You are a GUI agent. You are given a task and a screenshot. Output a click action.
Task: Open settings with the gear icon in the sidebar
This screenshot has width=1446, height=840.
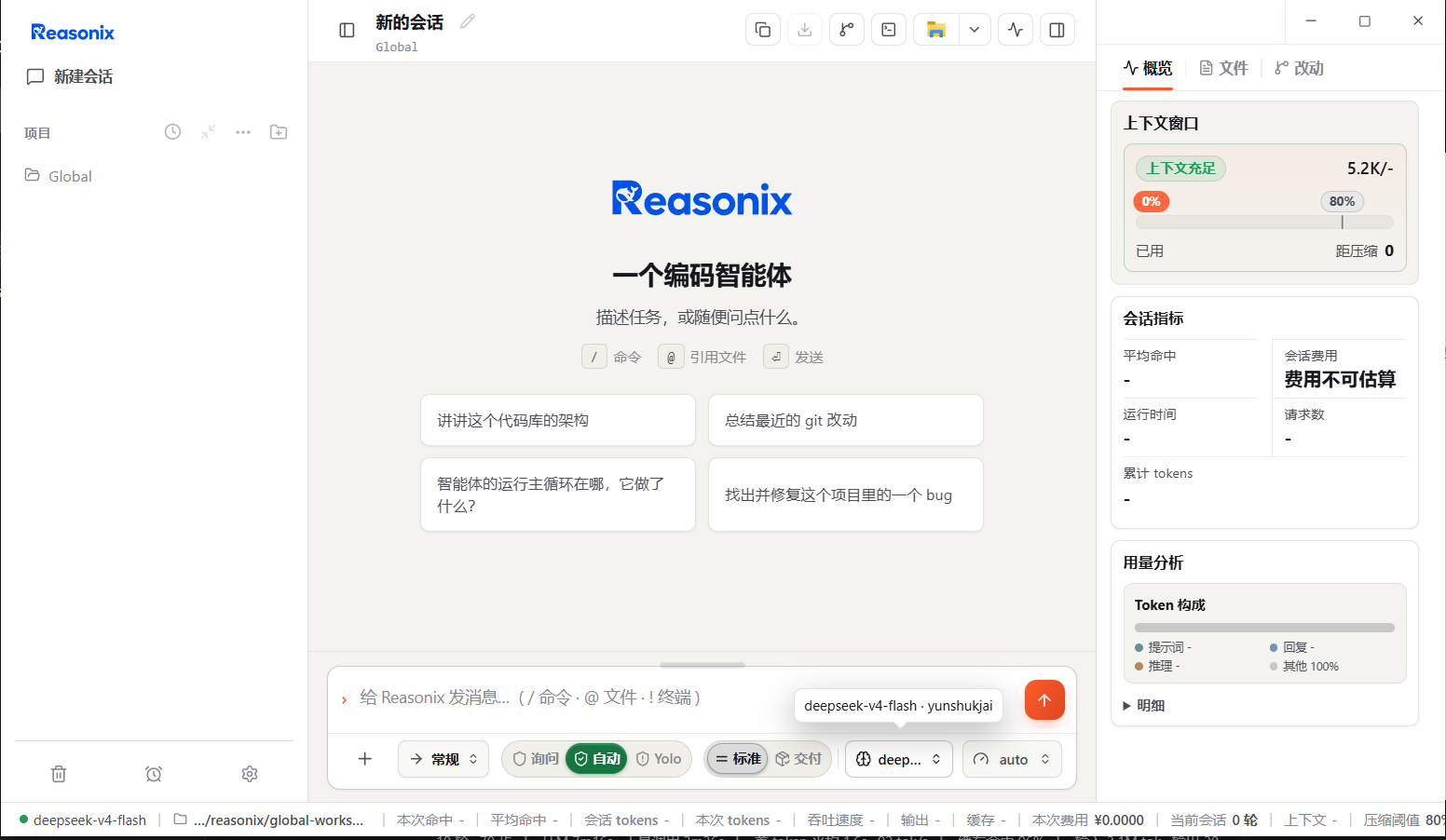tap(250, 774)
